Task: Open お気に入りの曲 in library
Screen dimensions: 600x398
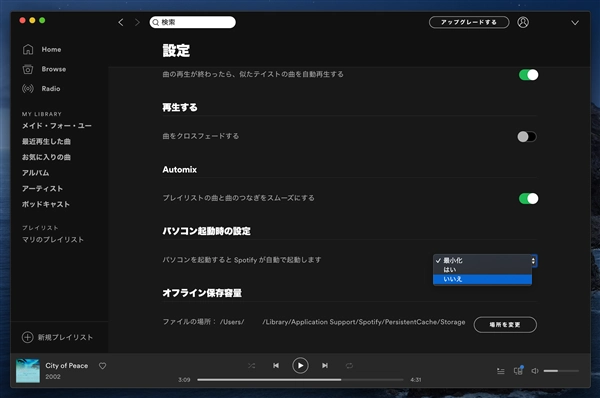Action: coord(46,157)
